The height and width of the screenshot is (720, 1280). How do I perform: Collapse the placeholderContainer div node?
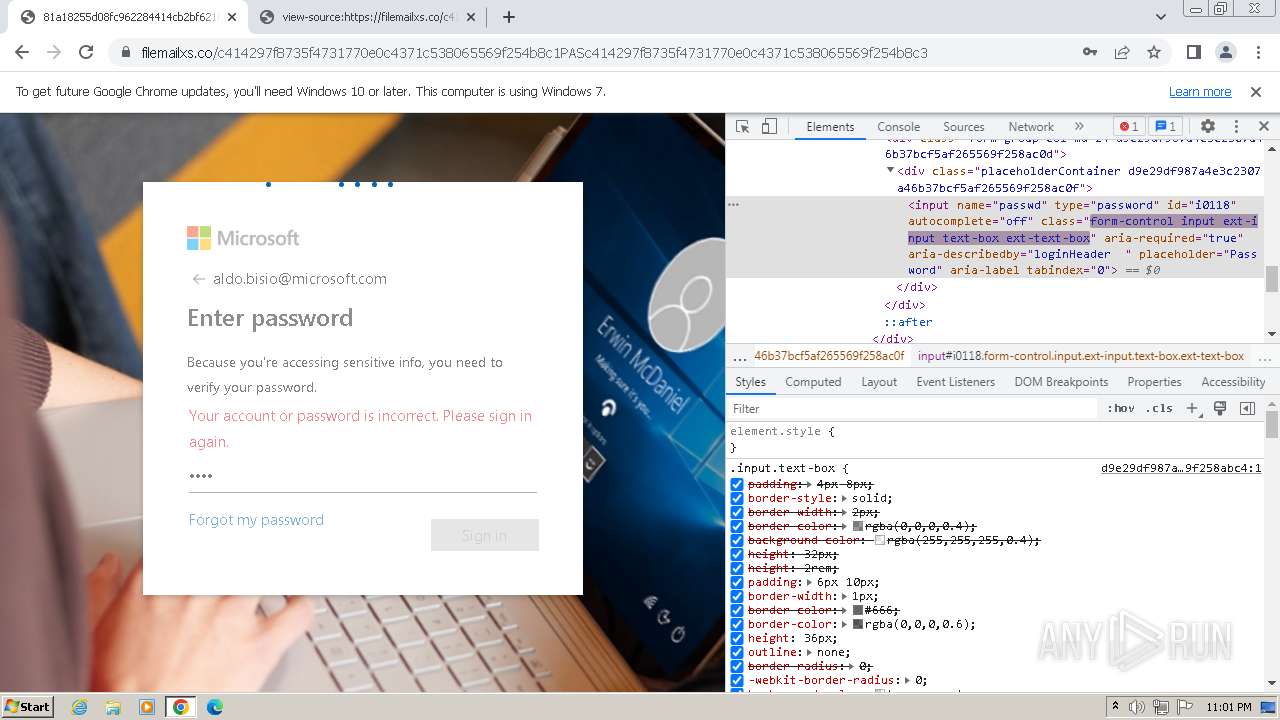890,171
